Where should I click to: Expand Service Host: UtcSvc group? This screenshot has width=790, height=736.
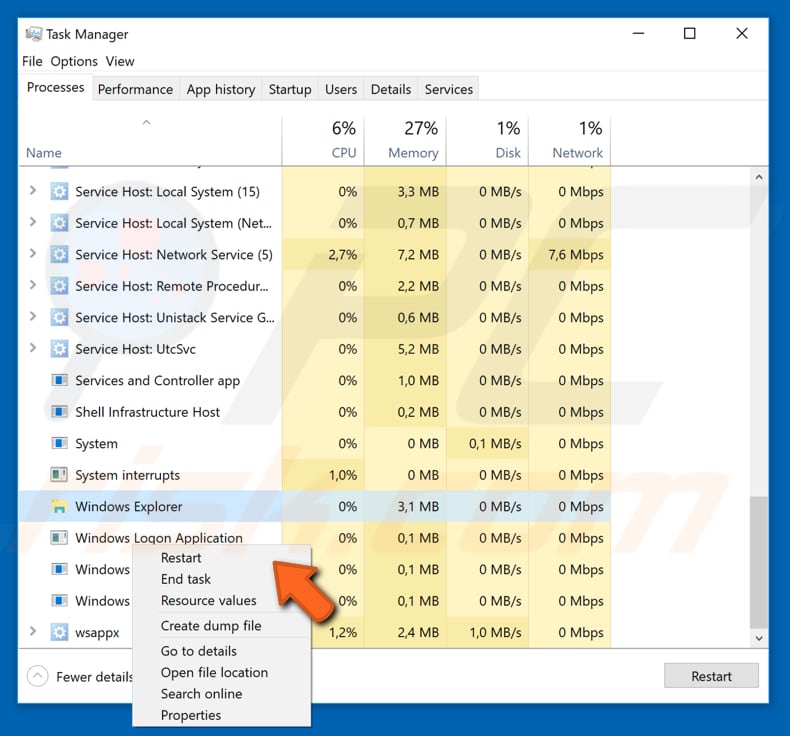(33, 348)
